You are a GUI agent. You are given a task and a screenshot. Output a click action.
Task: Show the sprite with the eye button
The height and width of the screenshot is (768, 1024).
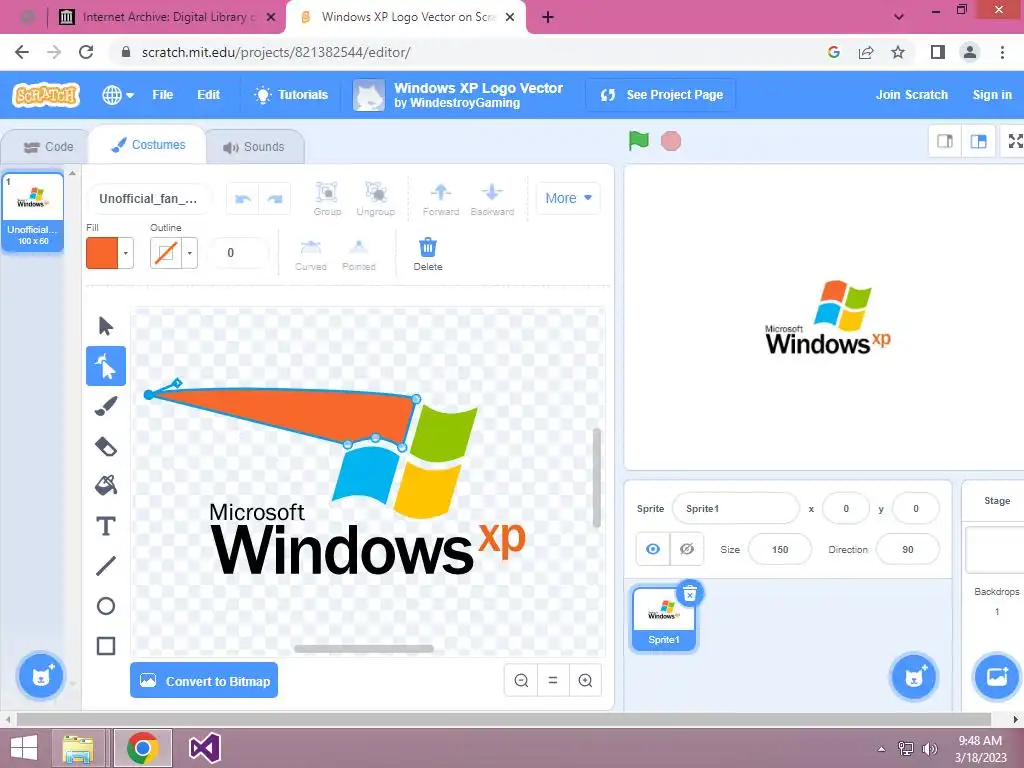point(653,549)
